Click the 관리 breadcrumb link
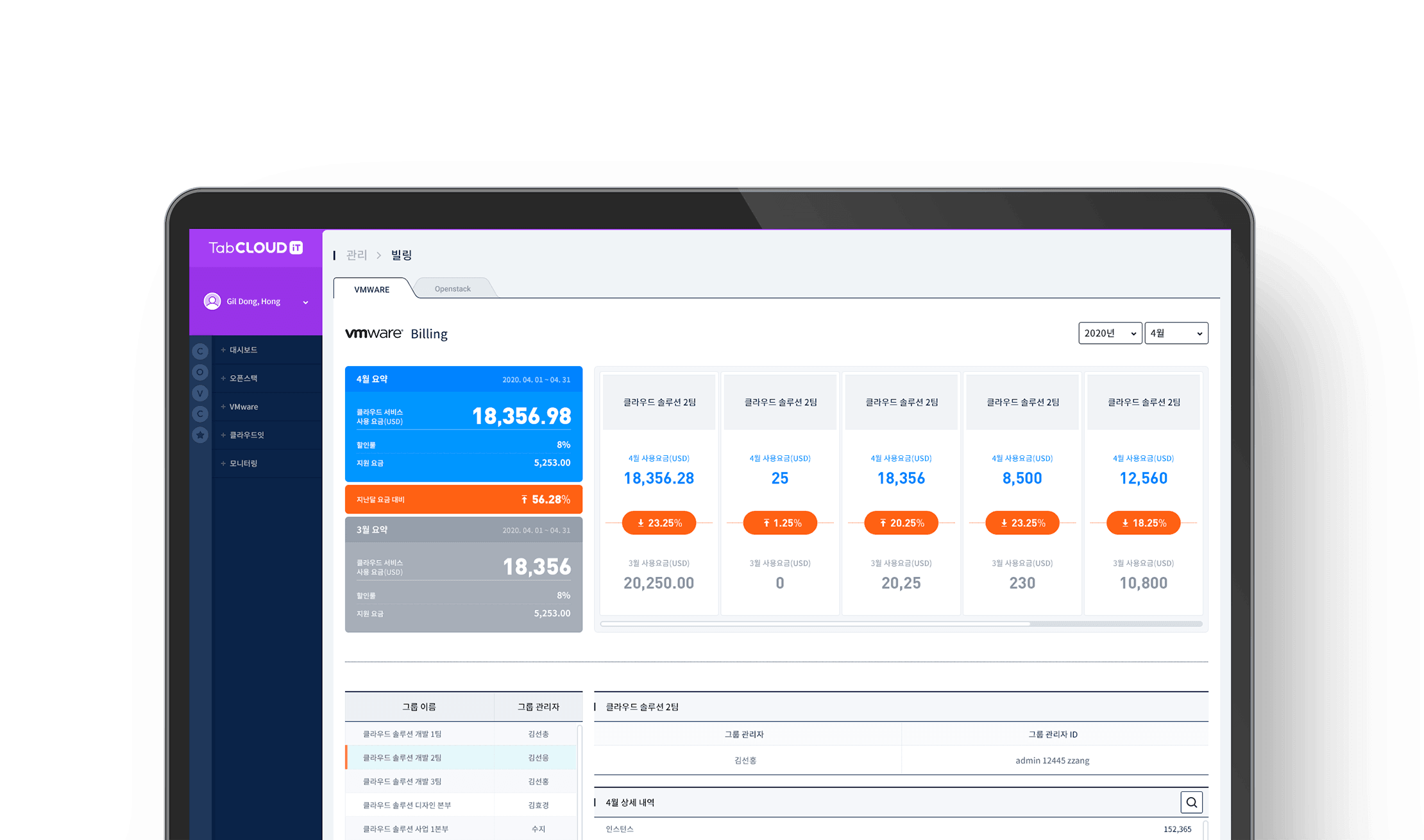The image size is (1424, 840). click(x=356, y=255)
